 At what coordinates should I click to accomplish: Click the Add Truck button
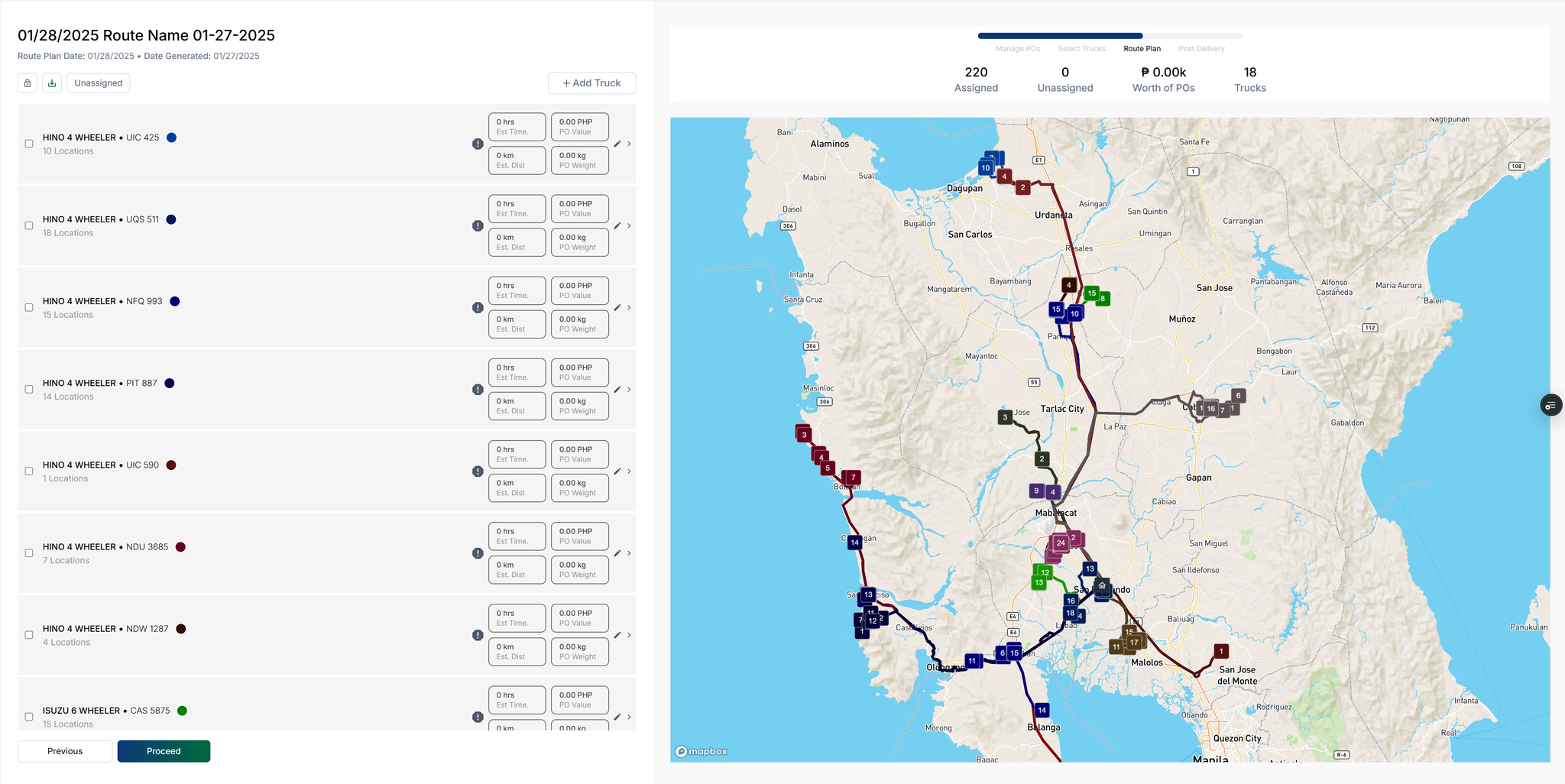591,83
